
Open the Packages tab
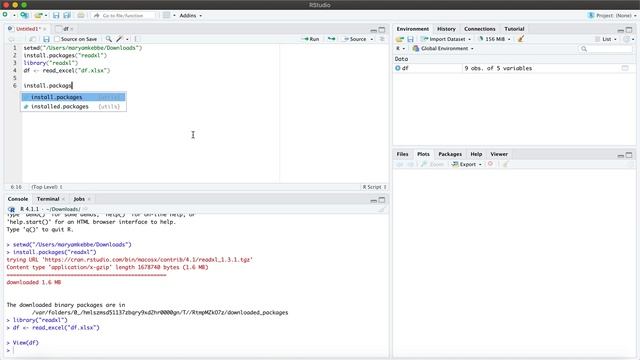click(450, 154)
